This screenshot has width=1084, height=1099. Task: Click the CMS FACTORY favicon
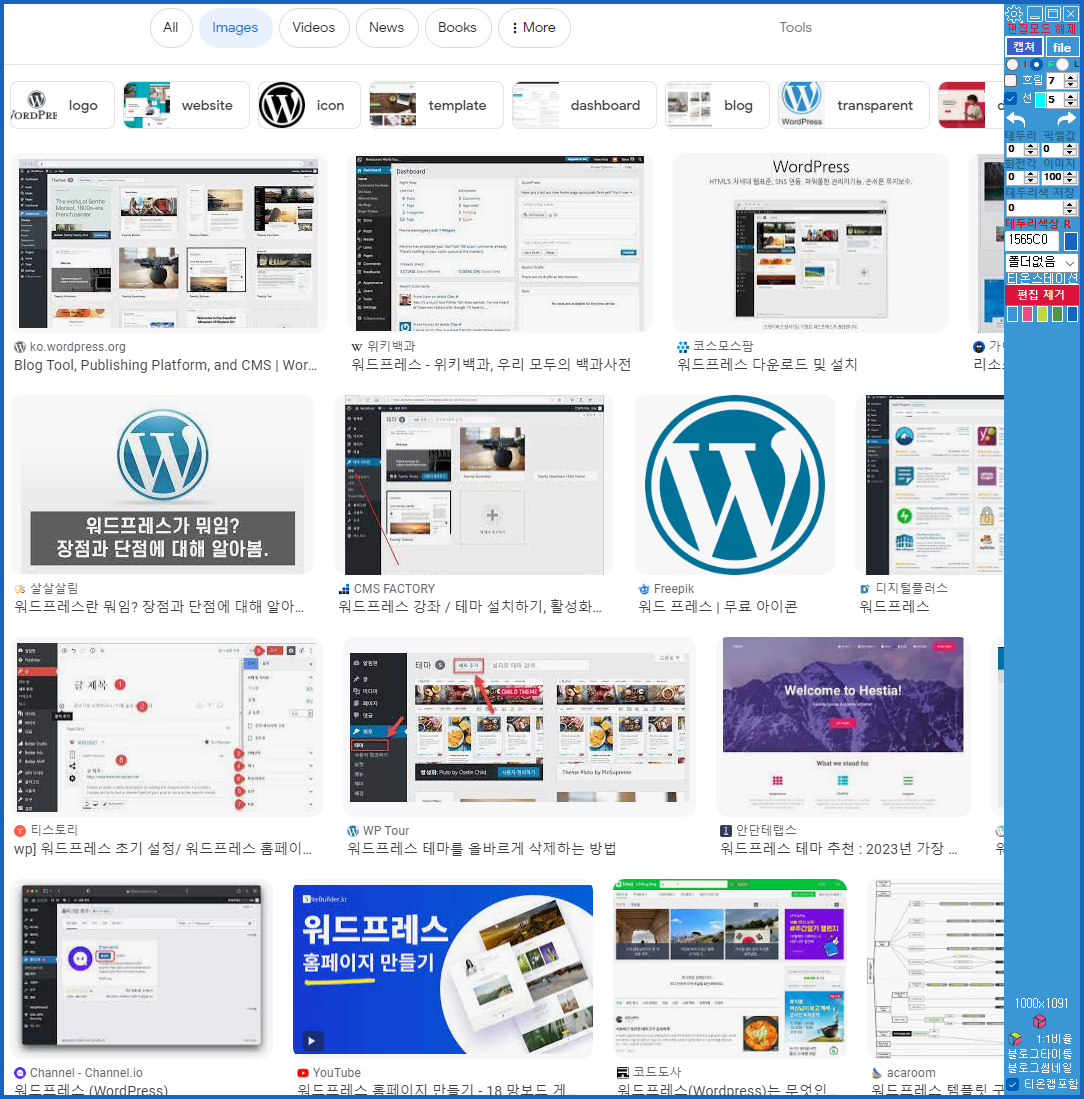pos(344,589)
